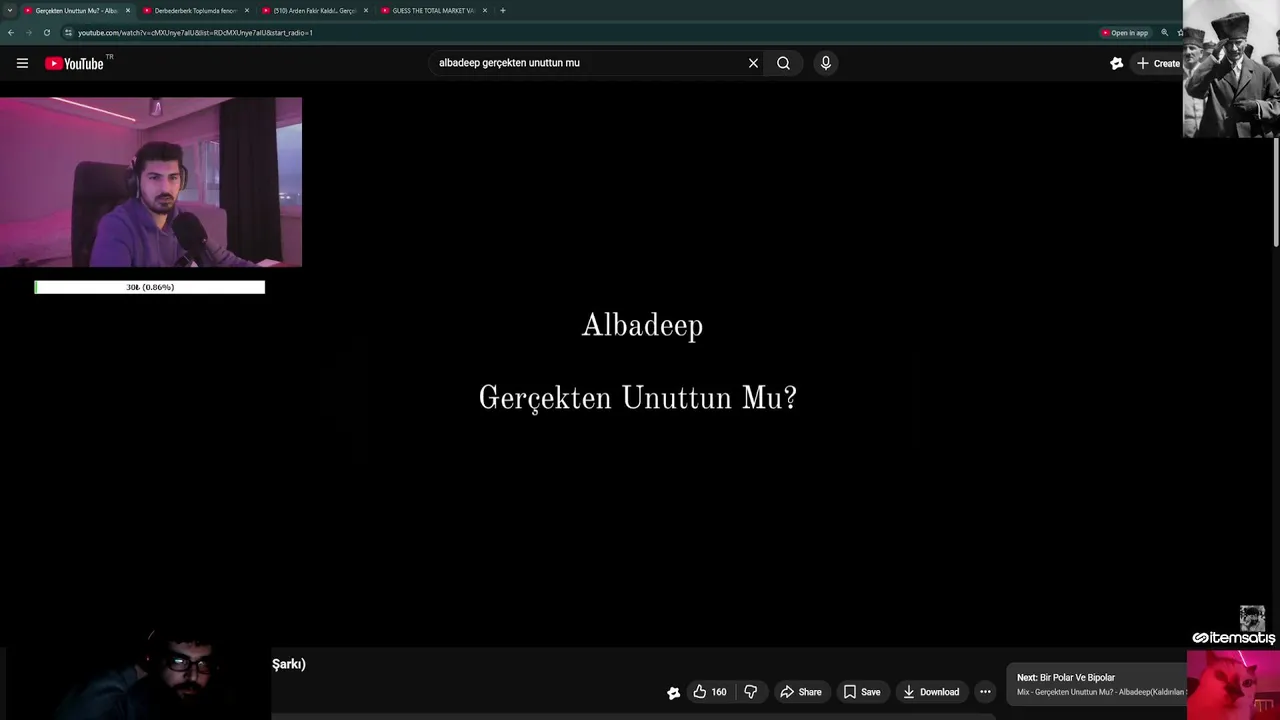Submit search with magnifier button

(x=783, y=63)
